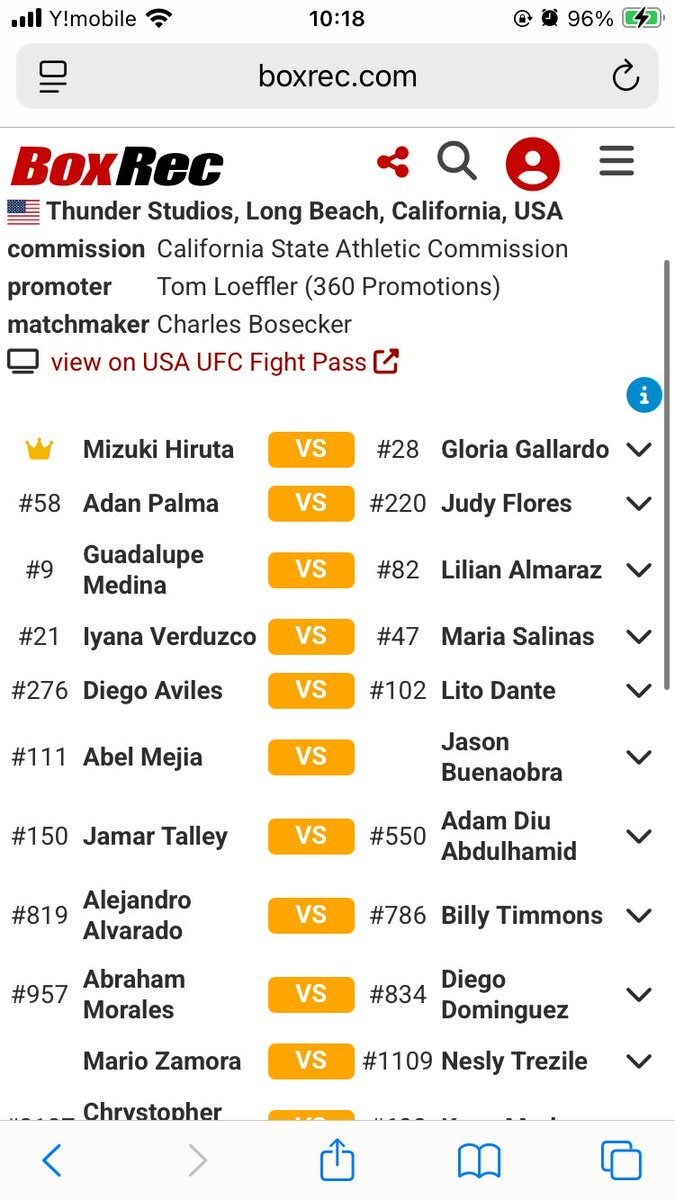This screenshot has width=675, height=1200.
Task: Tap VS button for Abel Mejia bout
Action: 311,757
